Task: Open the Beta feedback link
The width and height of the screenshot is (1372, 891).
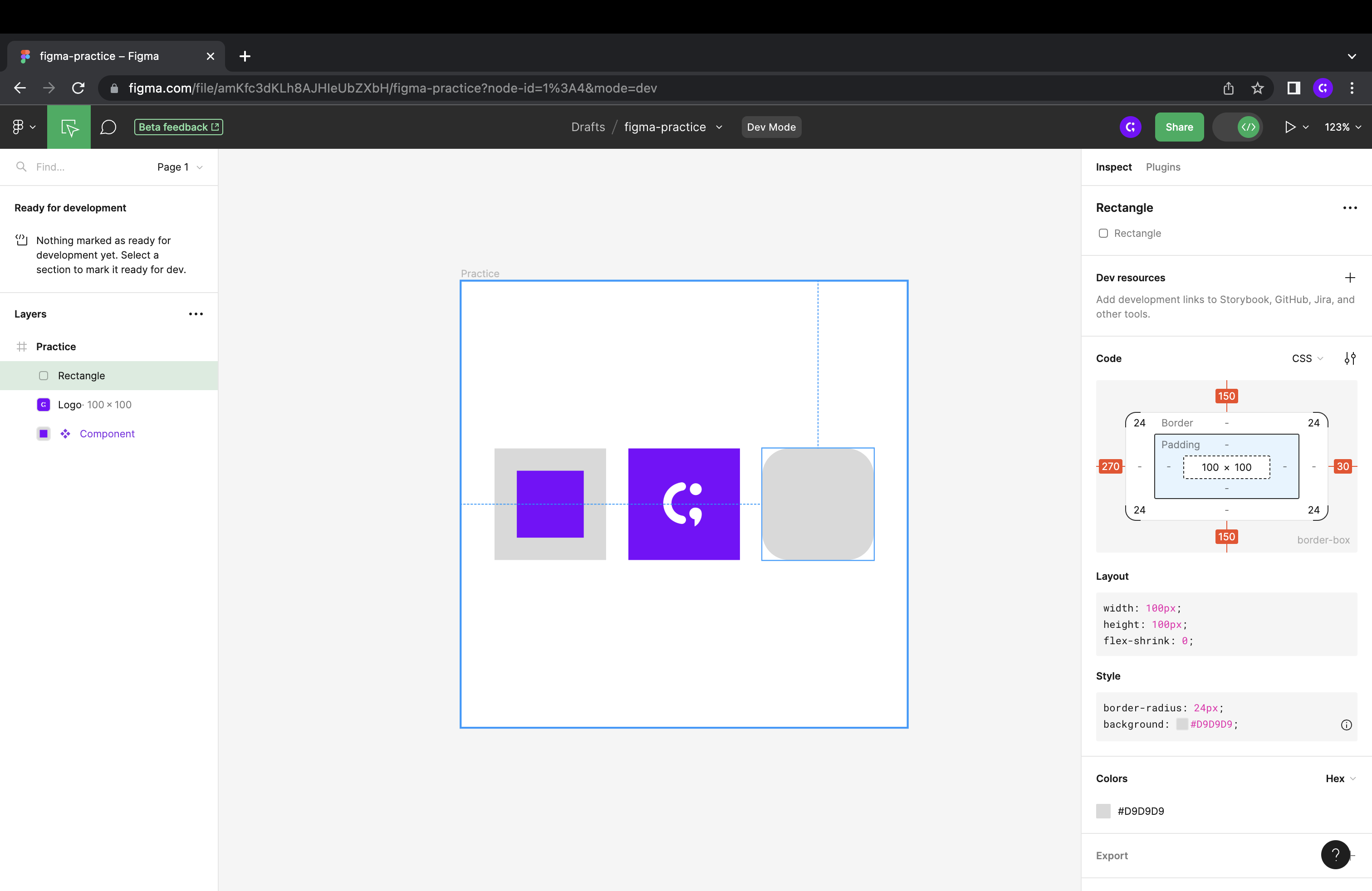Action: [x=179, y=127]
